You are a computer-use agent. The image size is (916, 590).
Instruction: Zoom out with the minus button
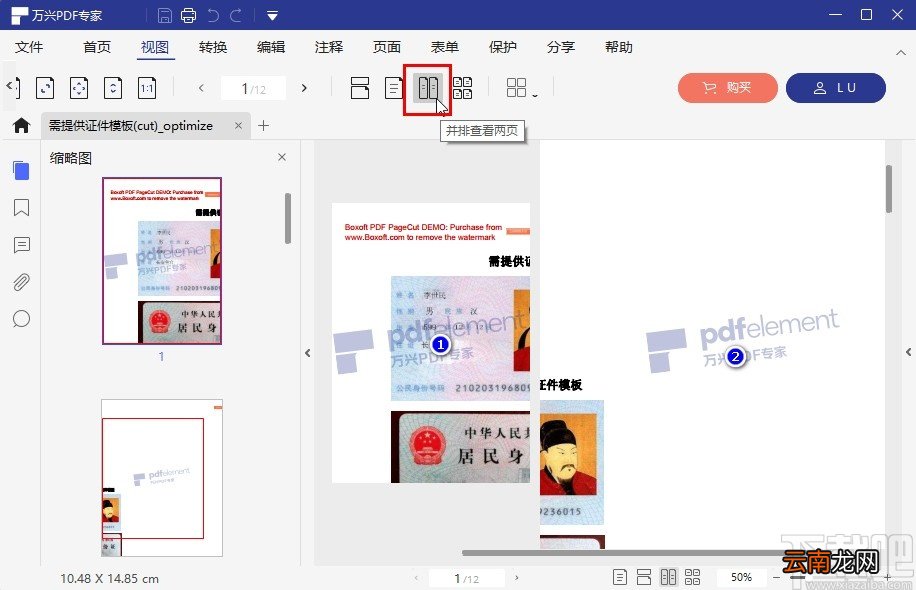pos(776,577)
